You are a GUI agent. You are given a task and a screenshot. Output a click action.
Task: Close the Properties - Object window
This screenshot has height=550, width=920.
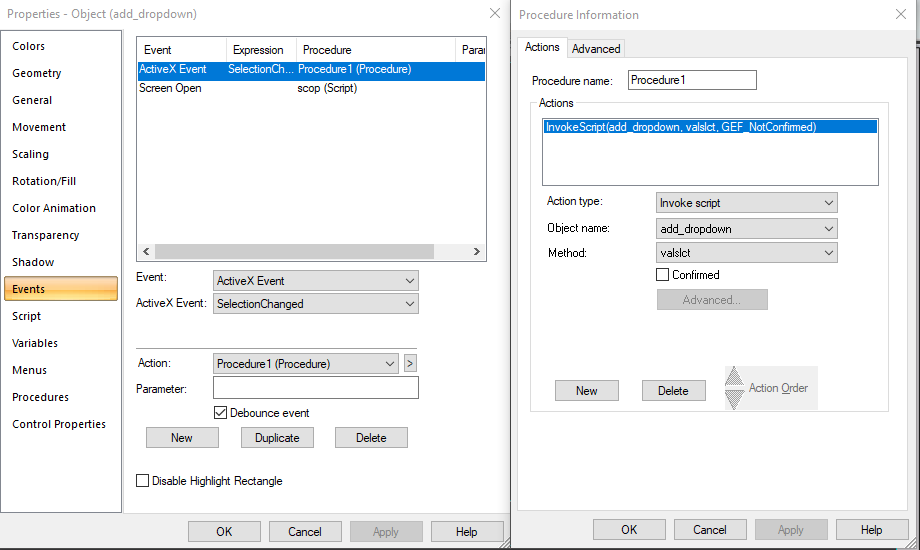(494, 13)
